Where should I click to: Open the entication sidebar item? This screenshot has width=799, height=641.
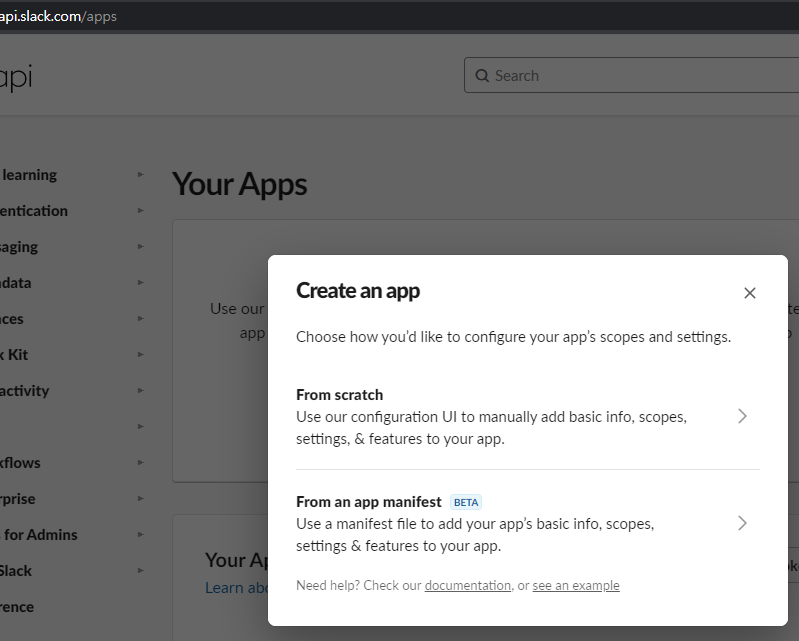[34, 211]
